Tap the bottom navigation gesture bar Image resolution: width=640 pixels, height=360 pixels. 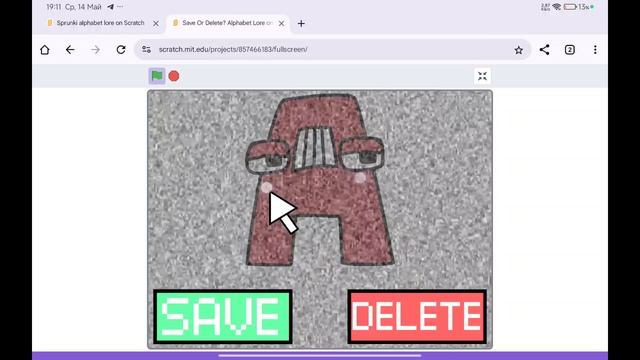click(x=320, y=356)
